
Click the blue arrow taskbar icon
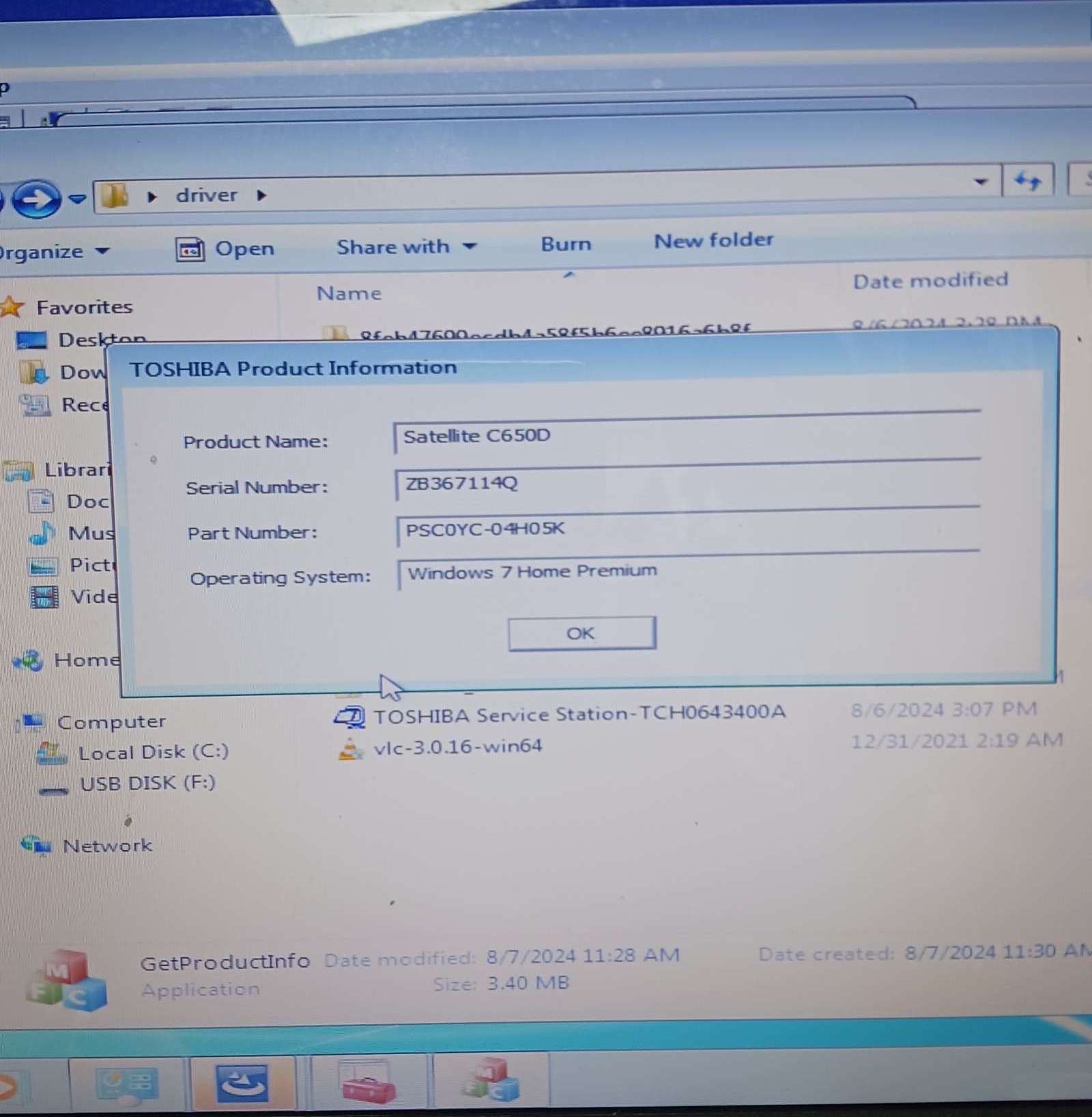point(242,1082)
